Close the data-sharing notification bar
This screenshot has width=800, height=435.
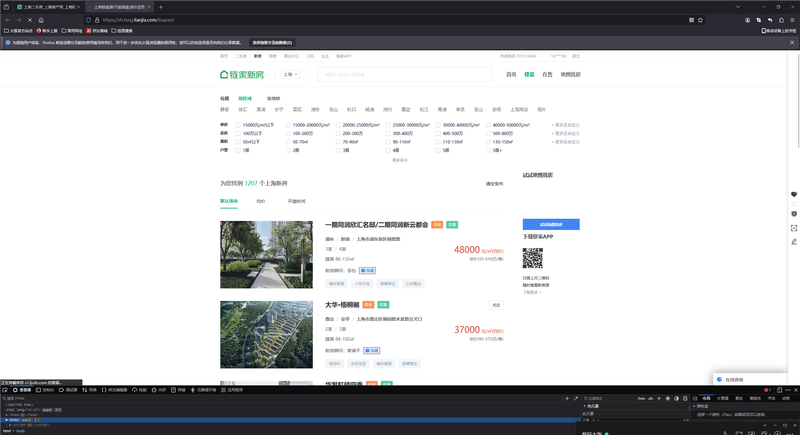coord(792,42)
